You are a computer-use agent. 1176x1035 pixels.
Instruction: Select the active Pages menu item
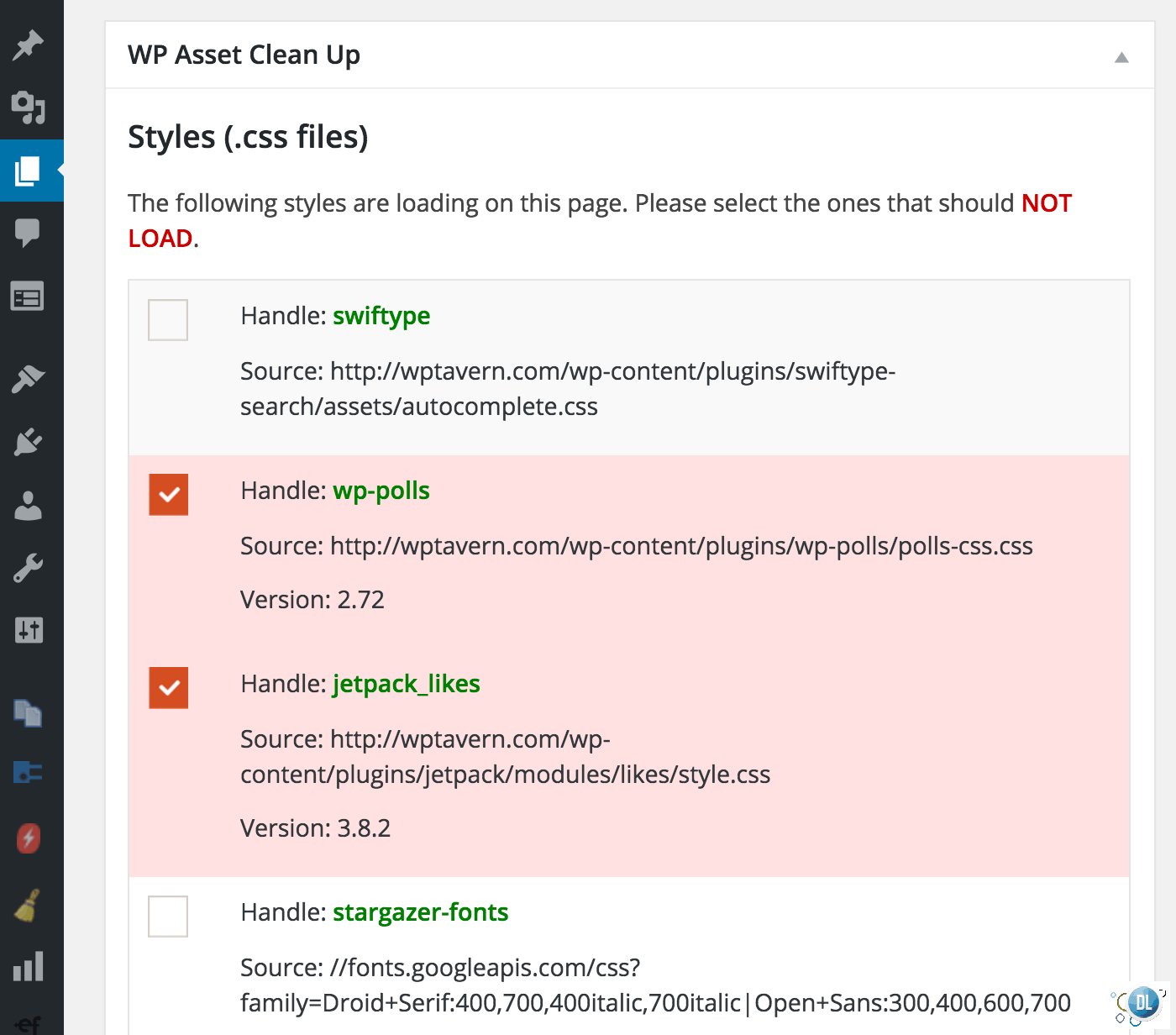point(28,171)
